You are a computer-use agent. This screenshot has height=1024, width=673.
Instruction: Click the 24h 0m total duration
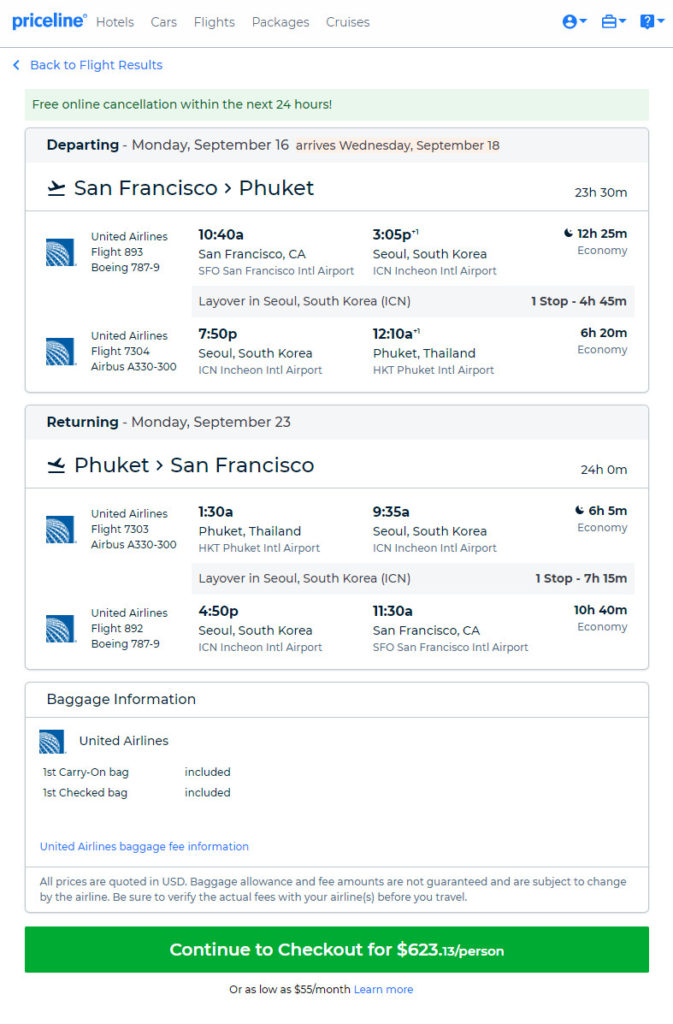[x=604, y=470]
